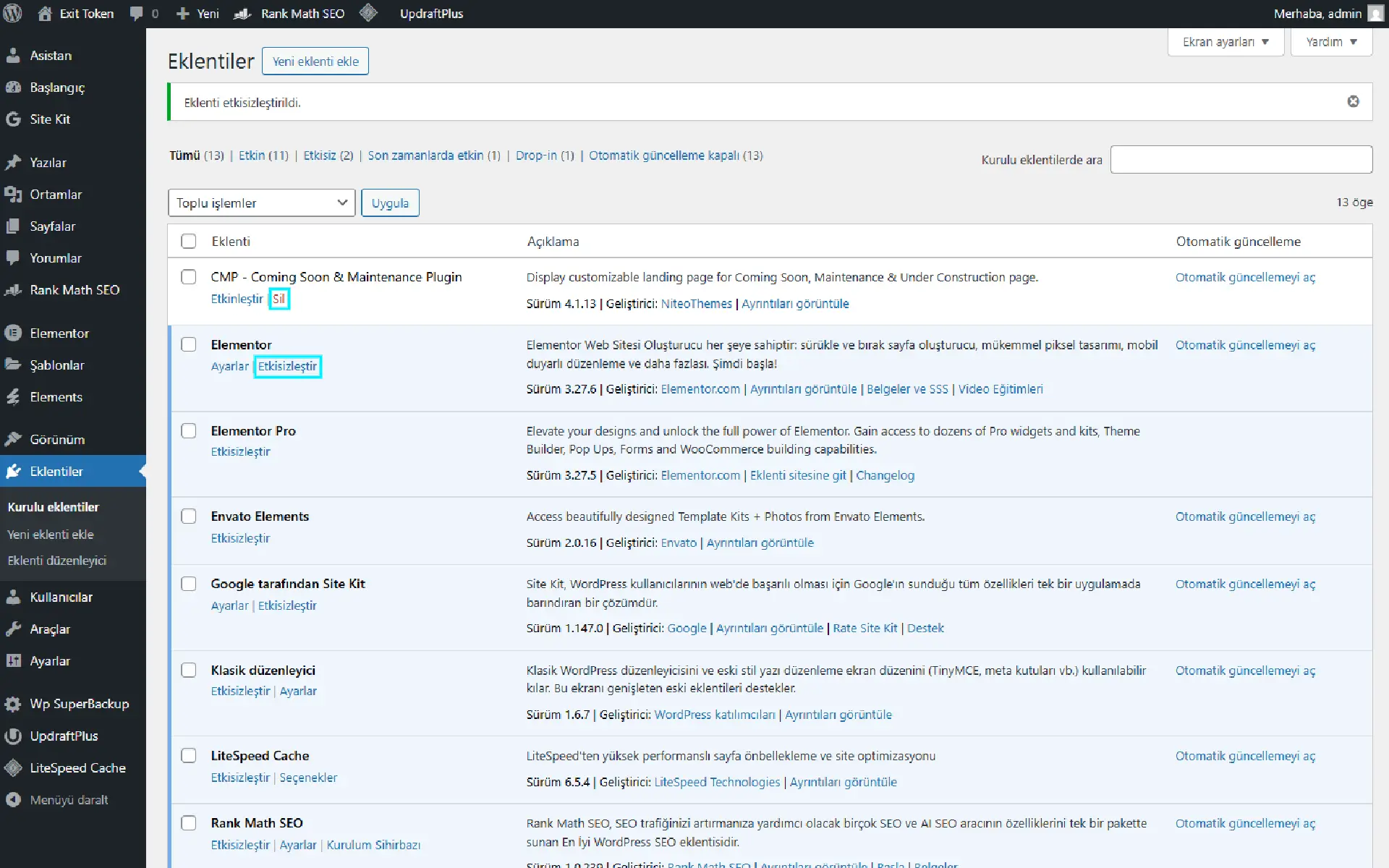Expand the Yardım help panel

click(x=1331, y=42)
